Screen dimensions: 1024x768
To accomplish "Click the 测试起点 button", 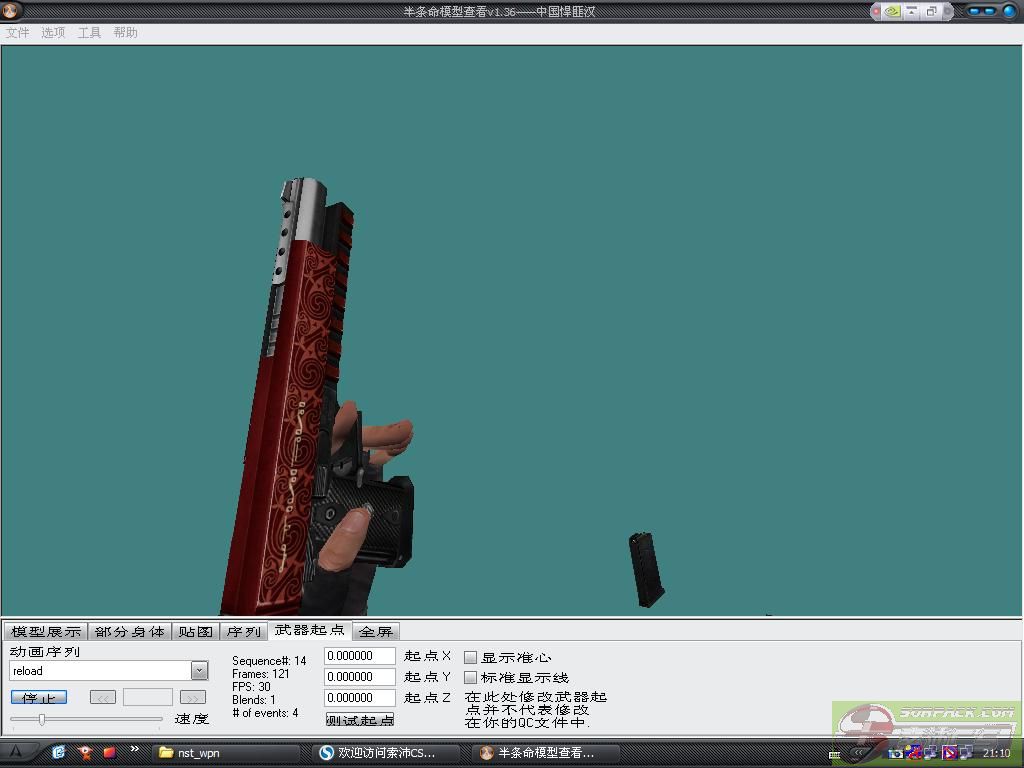I will pyautogui.click(x=359, y=719).
